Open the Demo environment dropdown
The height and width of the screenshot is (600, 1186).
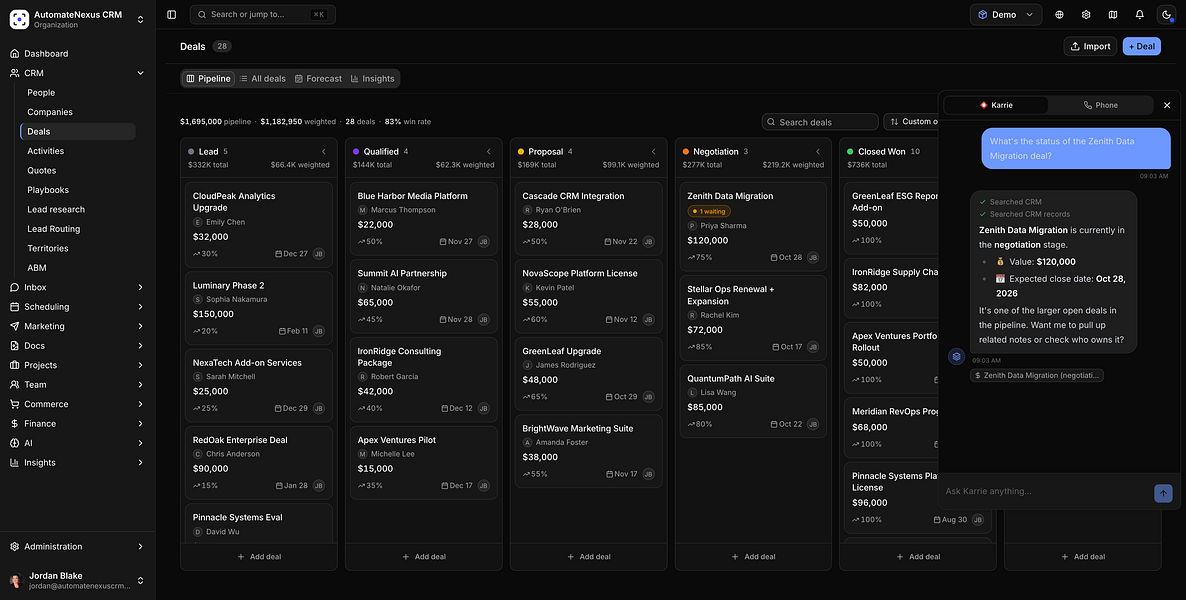point(1005,14)
